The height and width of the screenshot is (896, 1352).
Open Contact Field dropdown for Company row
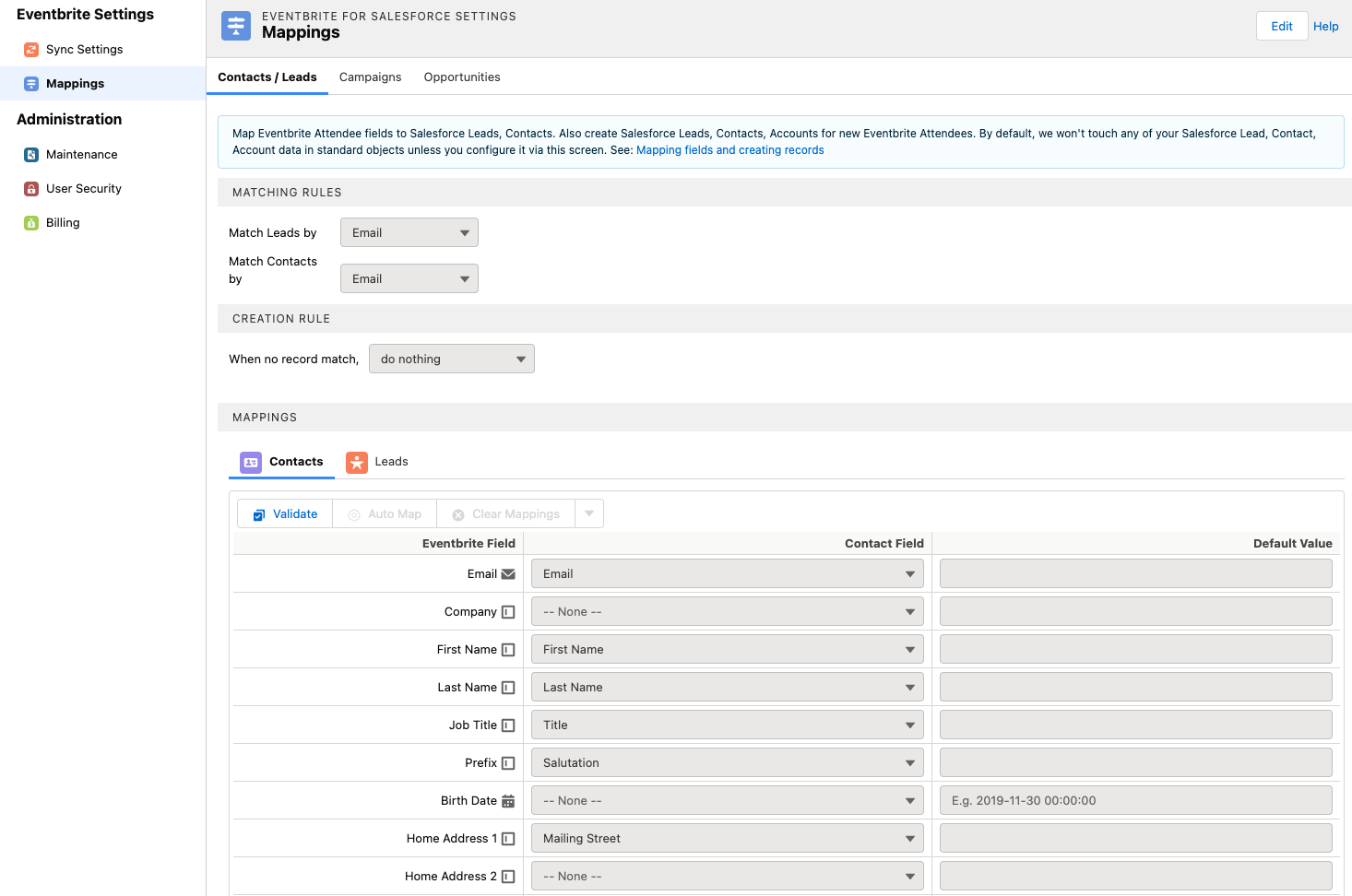(728, 611)
